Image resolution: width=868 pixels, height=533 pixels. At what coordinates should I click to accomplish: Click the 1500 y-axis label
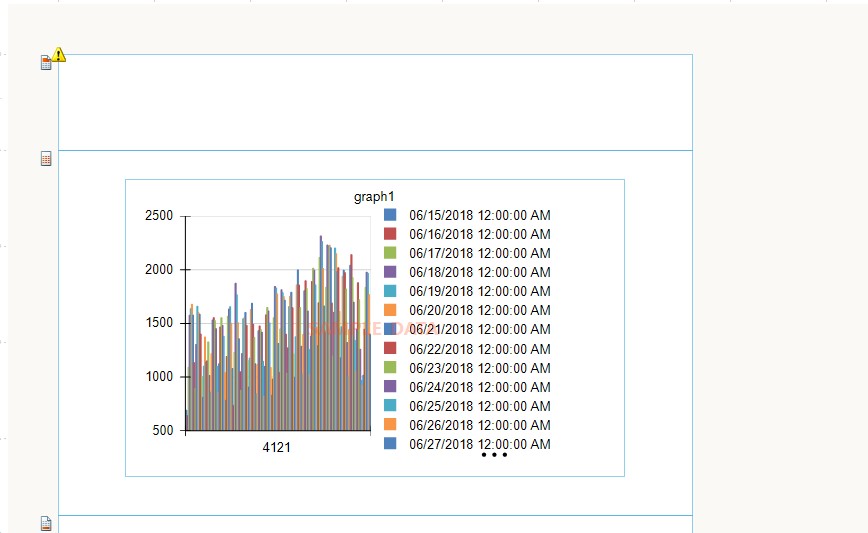pyautogui.click(x=159, y=323)
